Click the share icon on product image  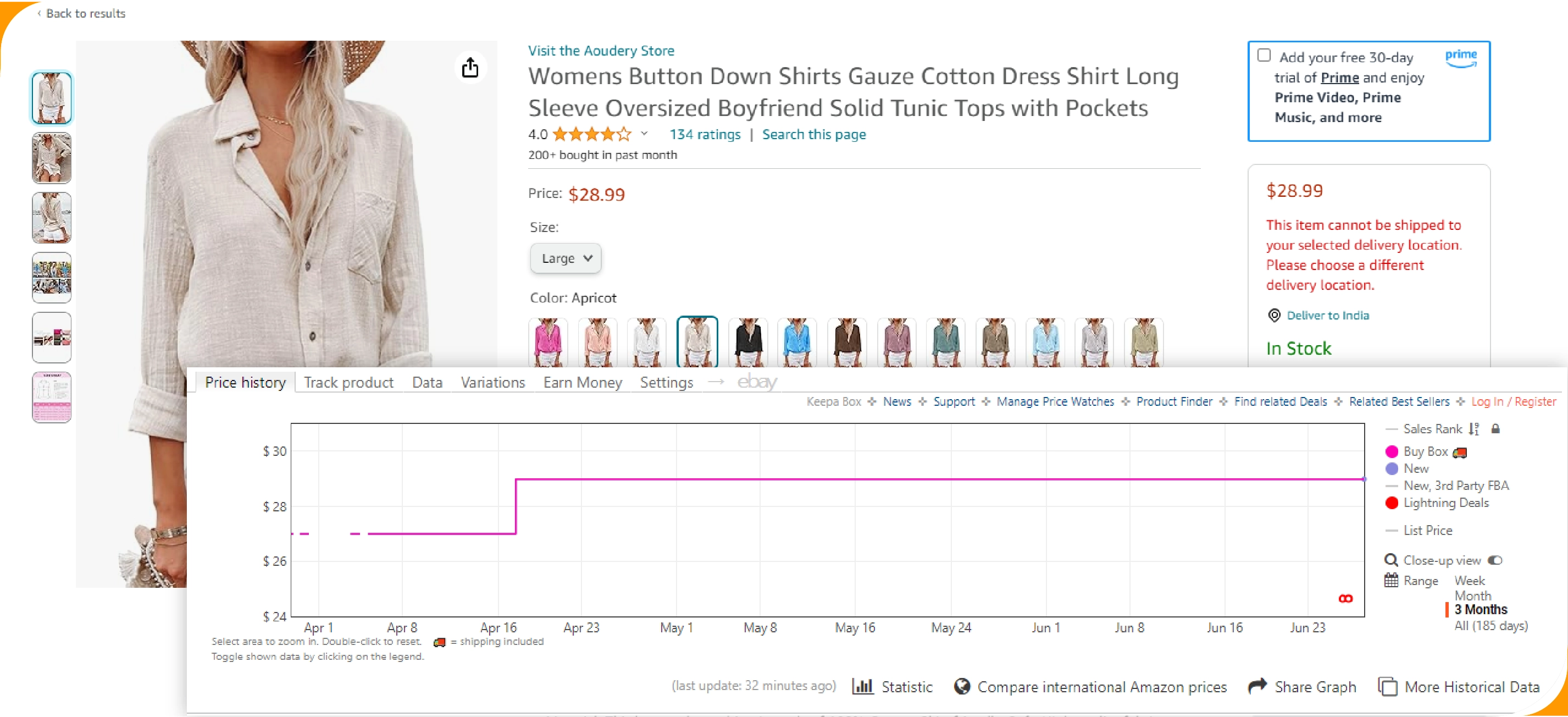pyautogui.click(x=470, y=68)
